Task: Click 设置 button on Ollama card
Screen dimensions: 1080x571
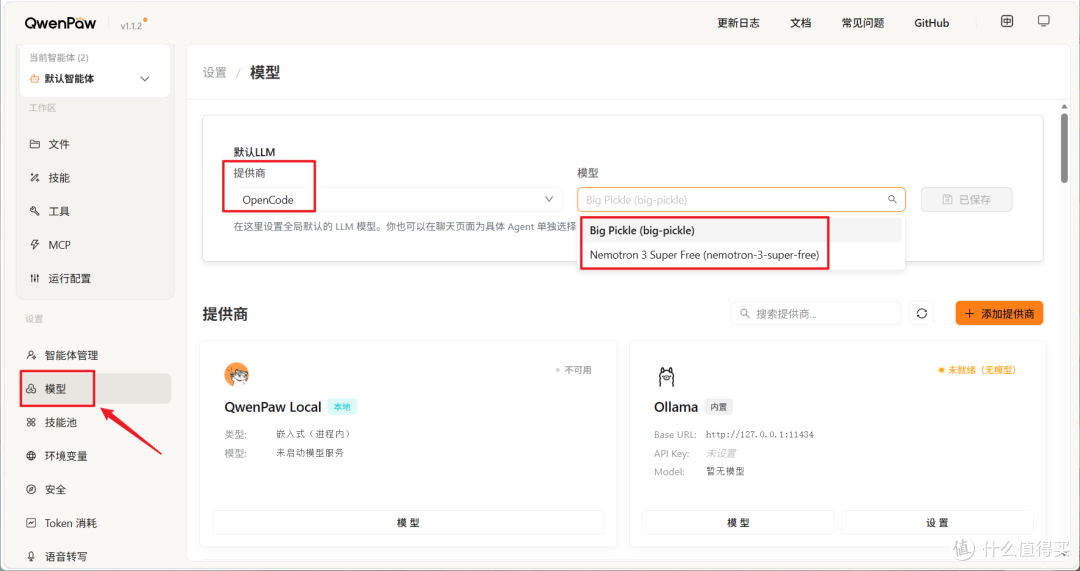Action: point(937,523)
